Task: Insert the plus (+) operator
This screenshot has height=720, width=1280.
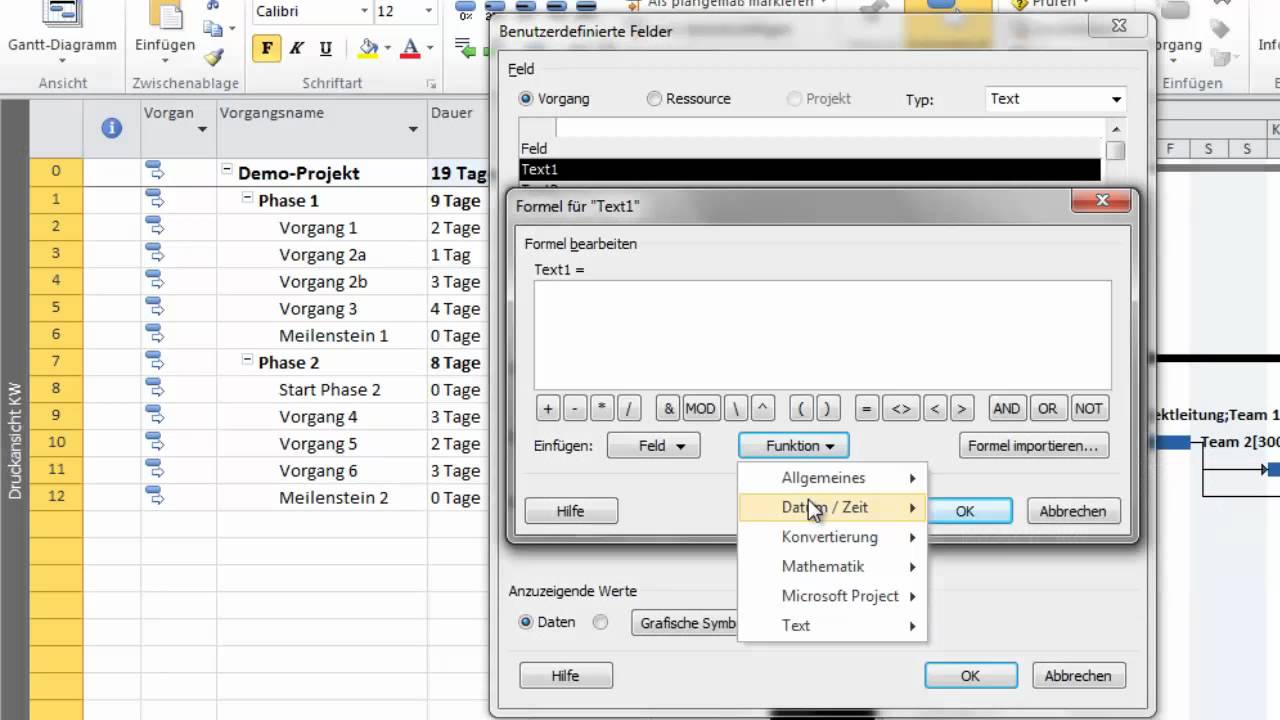Action: coord(547,408)
